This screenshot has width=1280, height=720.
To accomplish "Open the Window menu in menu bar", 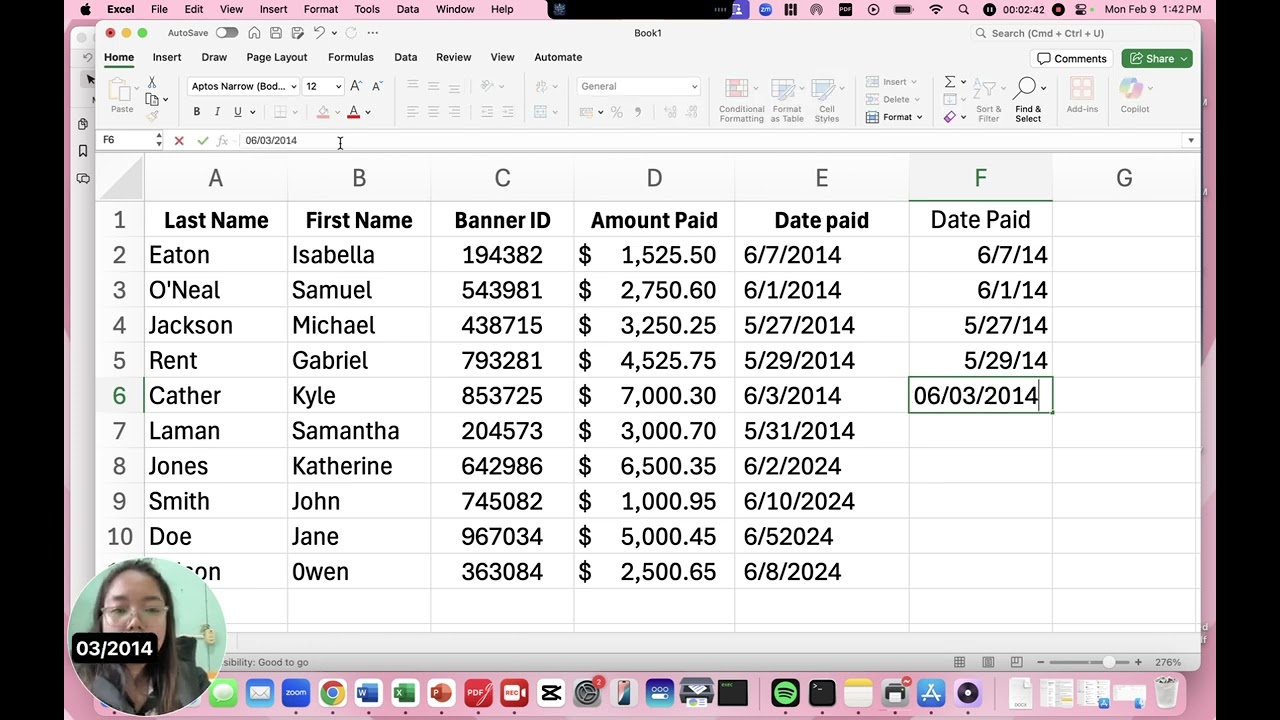I will click(x=455, y=9).
